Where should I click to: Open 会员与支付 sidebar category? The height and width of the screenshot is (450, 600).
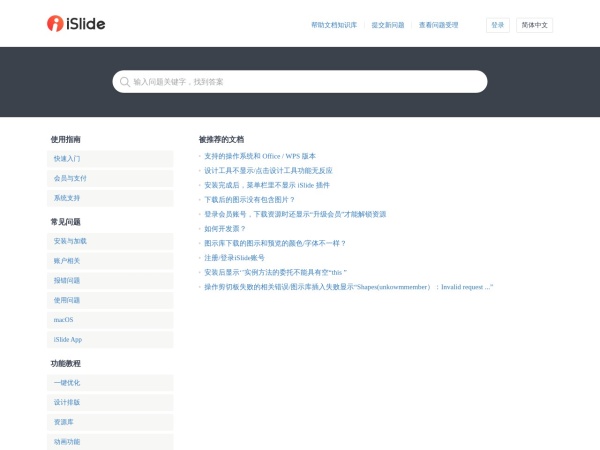(x=110, y=178)
